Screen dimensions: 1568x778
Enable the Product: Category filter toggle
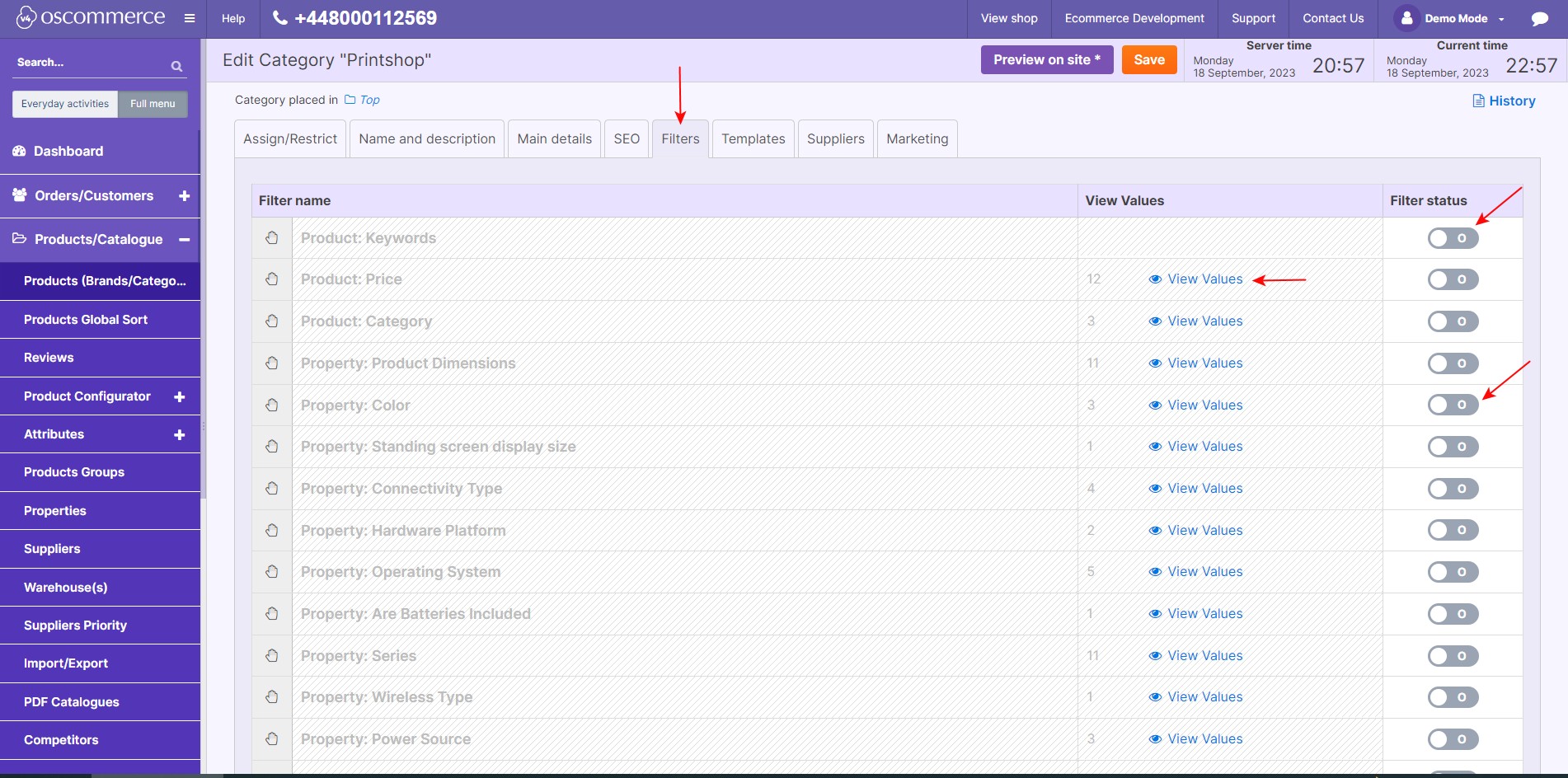pos(1453,321)
